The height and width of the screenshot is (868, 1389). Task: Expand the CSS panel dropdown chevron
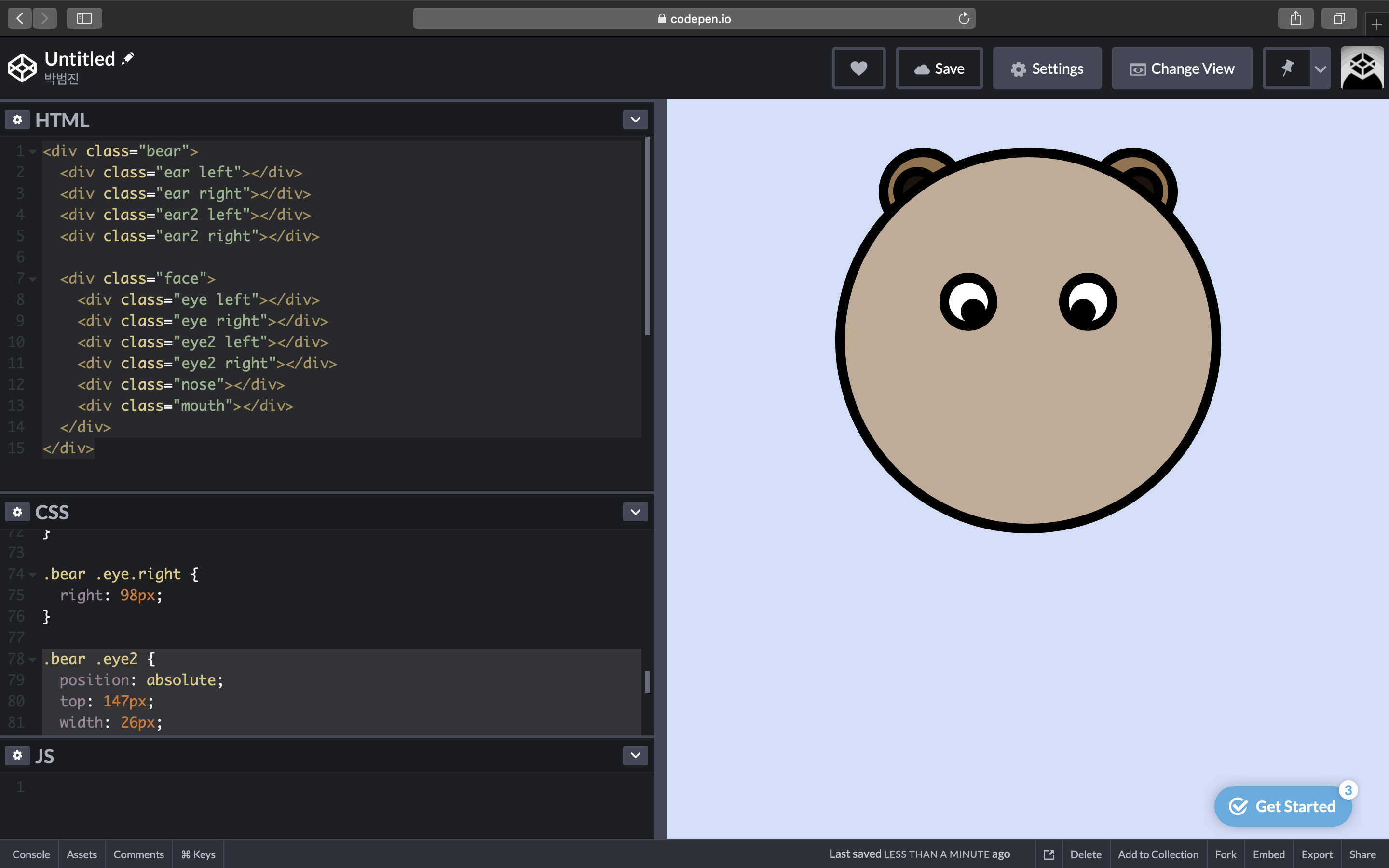635,512
